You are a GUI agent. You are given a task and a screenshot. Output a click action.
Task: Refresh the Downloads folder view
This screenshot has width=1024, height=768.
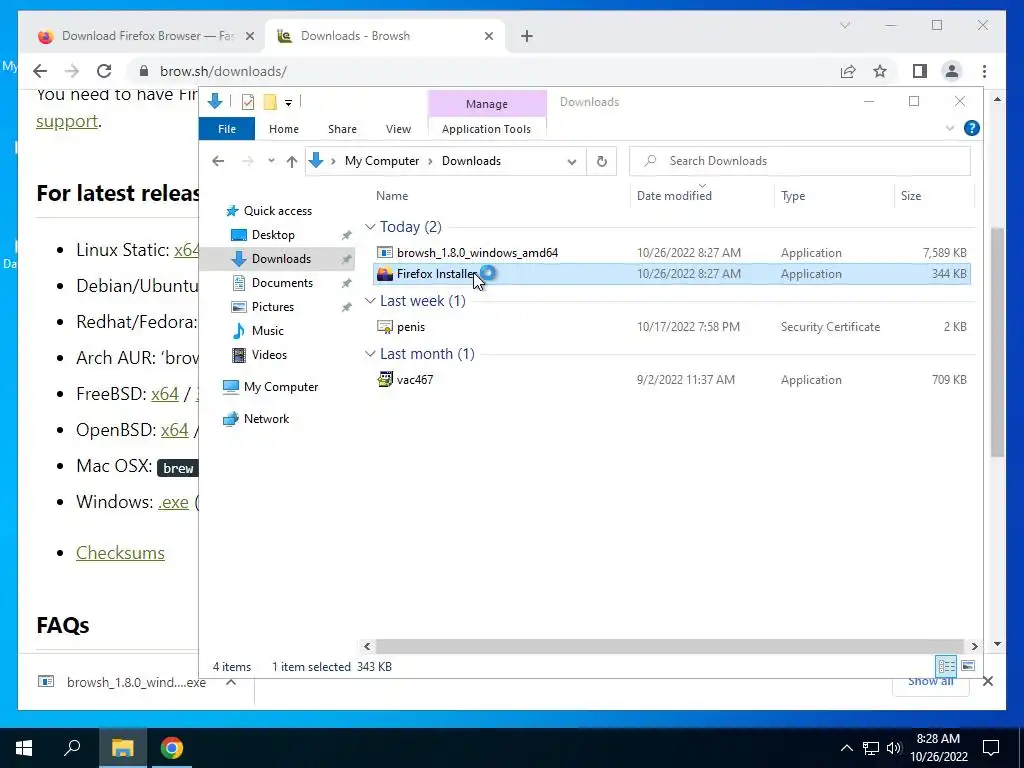[x=601, y=161]
